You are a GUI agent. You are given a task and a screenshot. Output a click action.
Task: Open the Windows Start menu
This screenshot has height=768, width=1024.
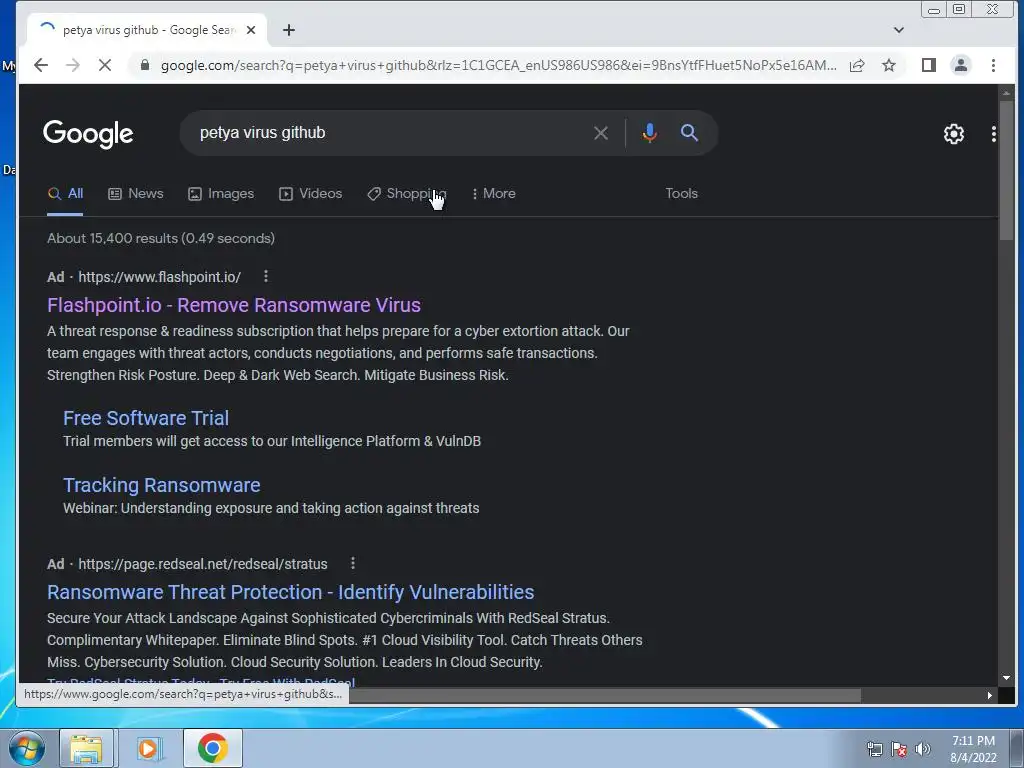click(26, 748)
